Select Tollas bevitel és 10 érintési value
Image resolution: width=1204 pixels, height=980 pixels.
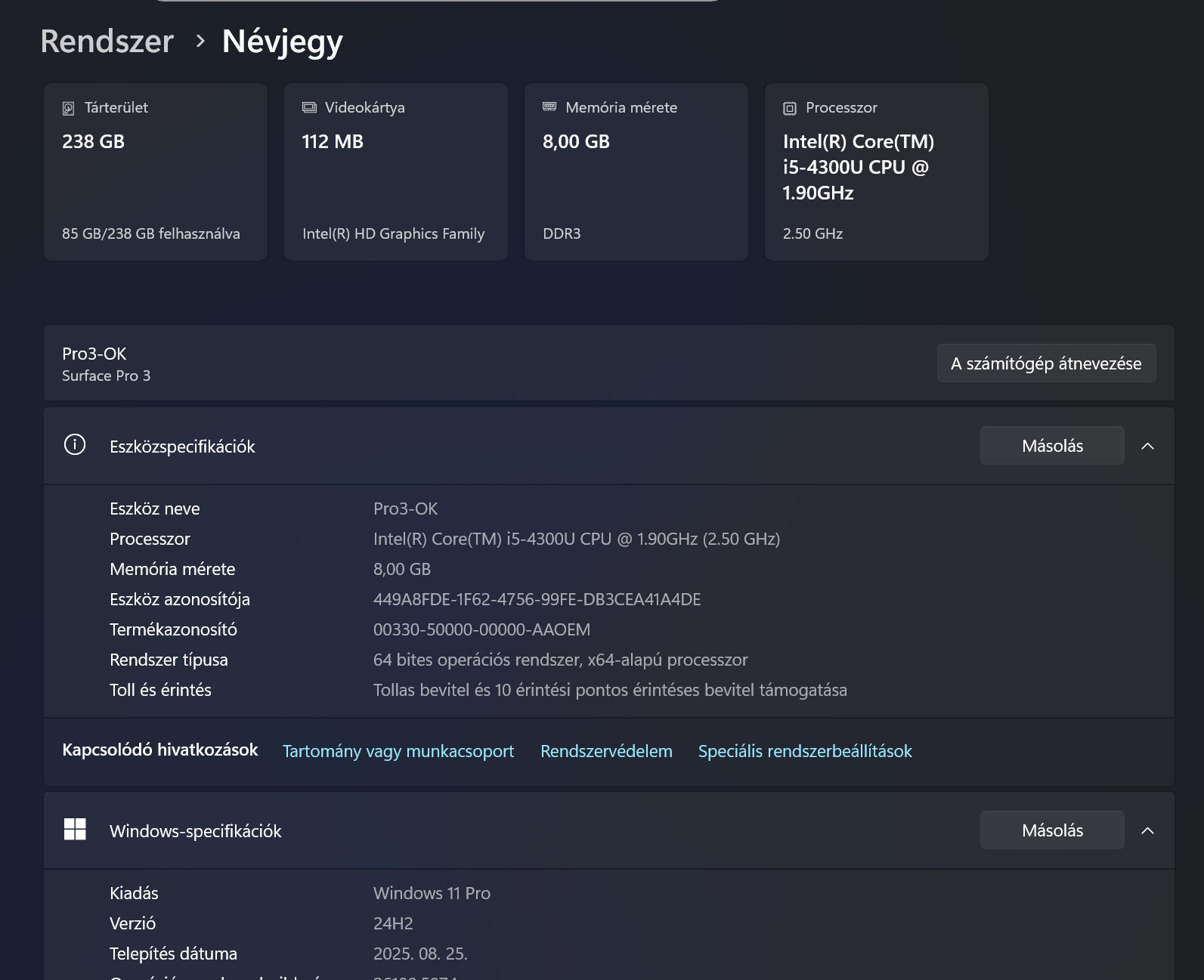click(610, 690)
